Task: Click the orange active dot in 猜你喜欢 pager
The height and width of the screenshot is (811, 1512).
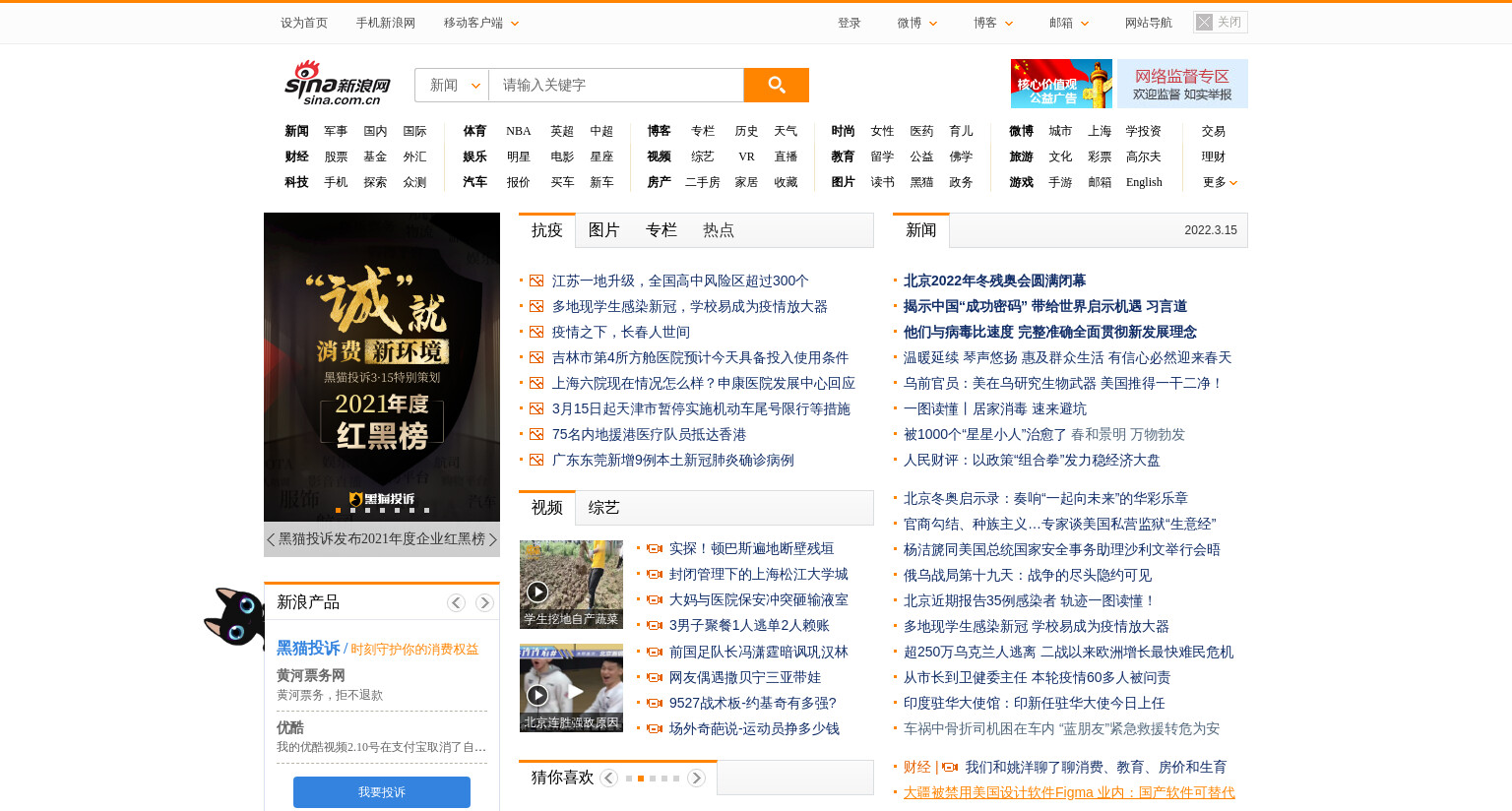Action: click(641, 779)
